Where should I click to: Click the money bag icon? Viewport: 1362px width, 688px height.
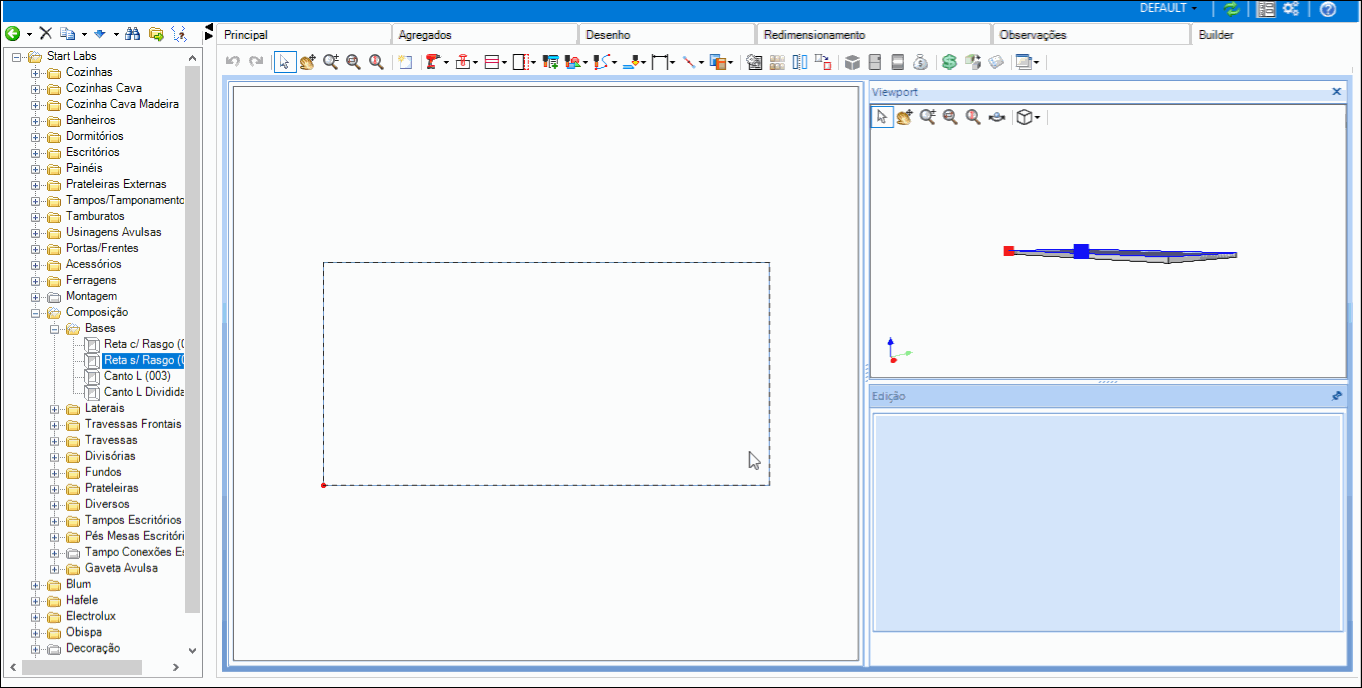[x=920, y=62]
